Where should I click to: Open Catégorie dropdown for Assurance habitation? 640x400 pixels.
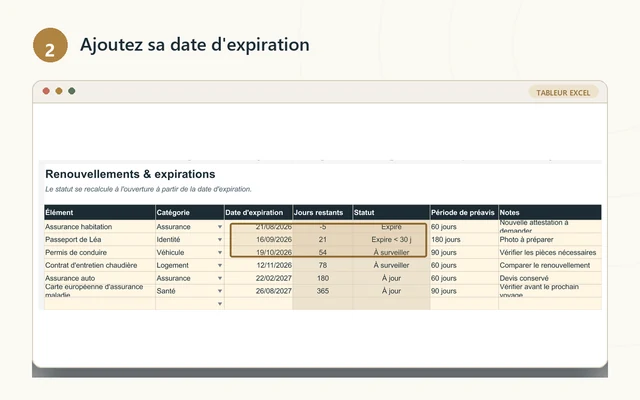coord(220,227)
